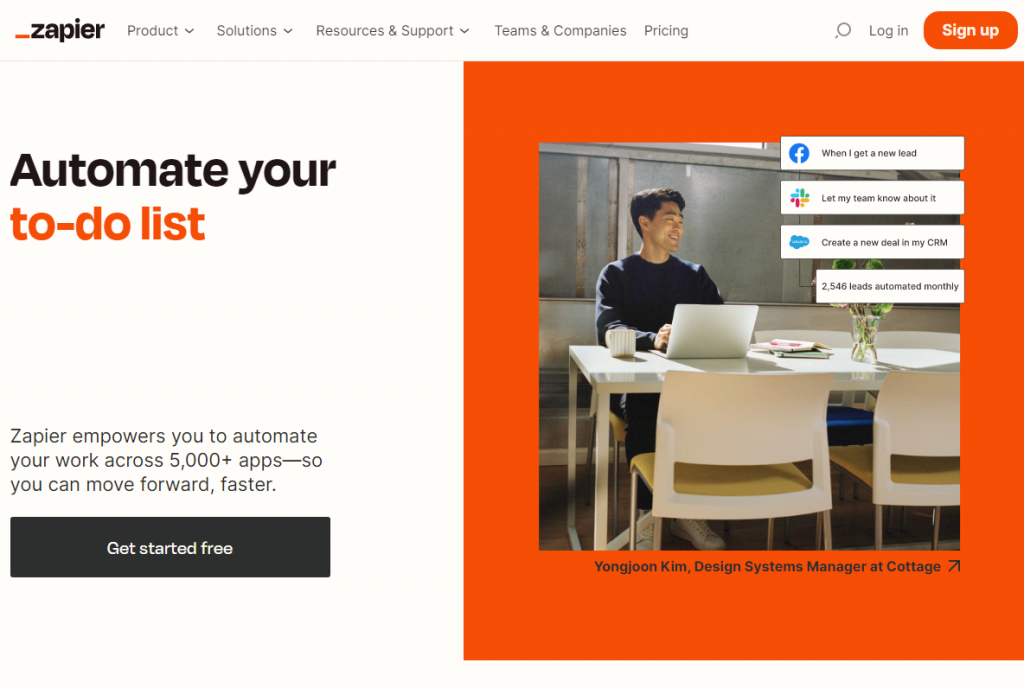The height and width of the screenshot is (688, 1024).
Task: Click the Salesforce cloud icon
Action: [799, 242]
